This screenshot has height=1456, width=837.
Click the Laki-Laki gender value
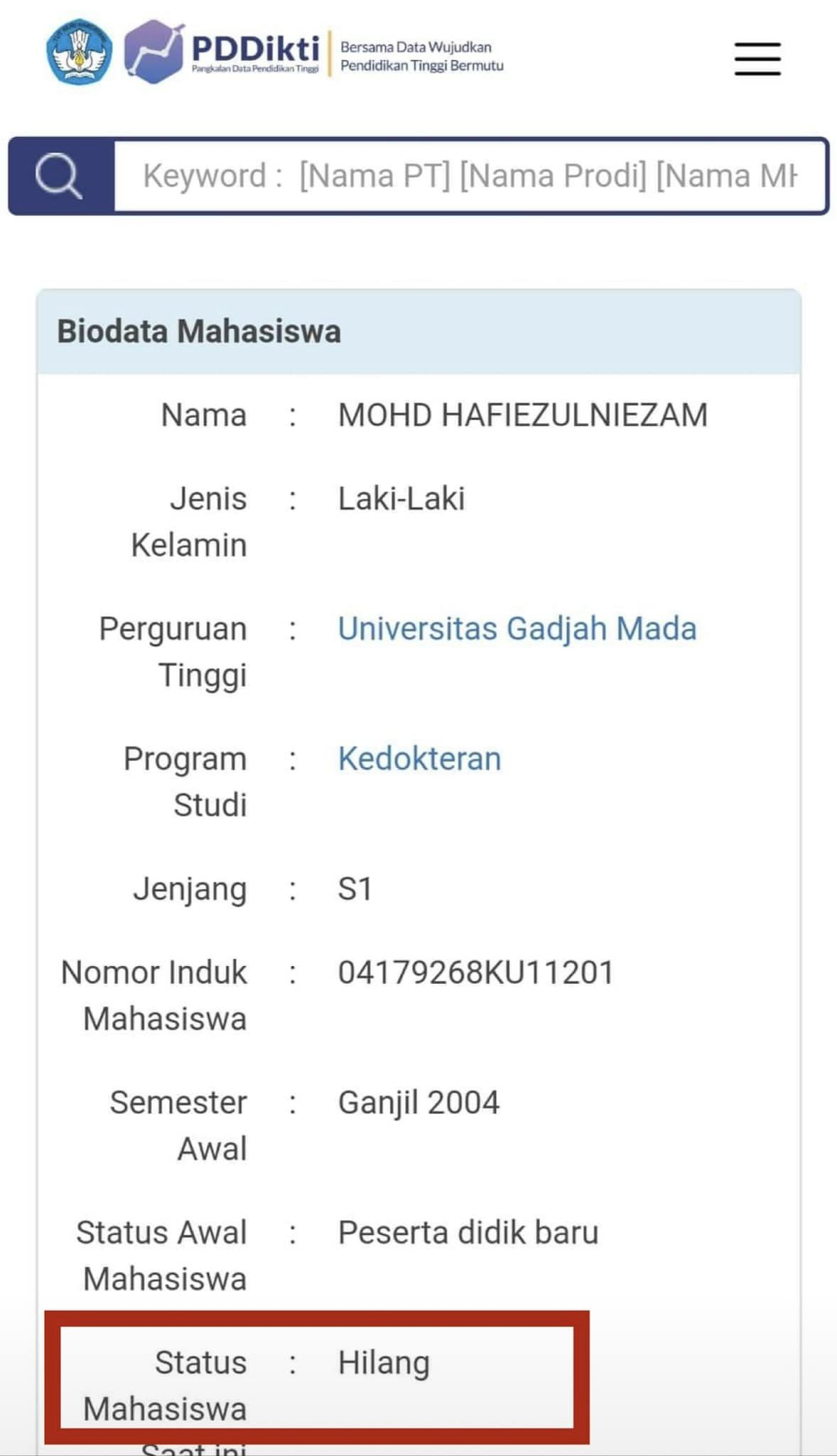[401, 498]
